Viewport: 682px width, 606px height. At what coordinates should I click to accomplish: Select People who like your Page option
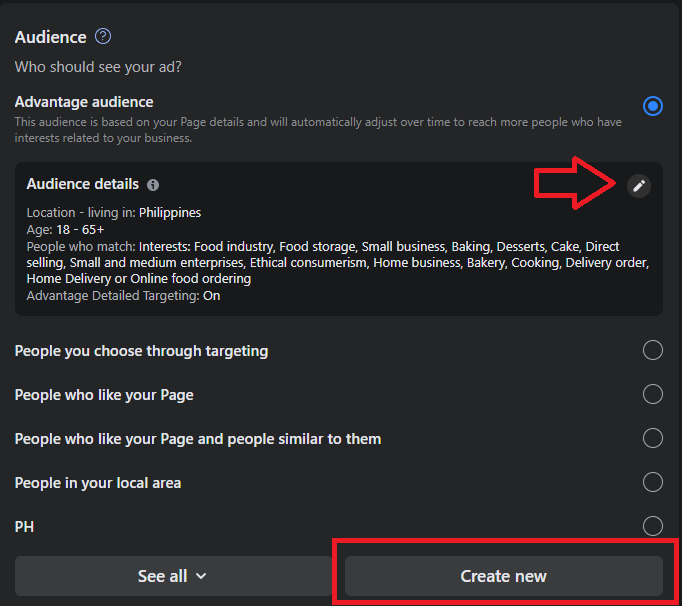pyautogui.click(x=652, y=394)
